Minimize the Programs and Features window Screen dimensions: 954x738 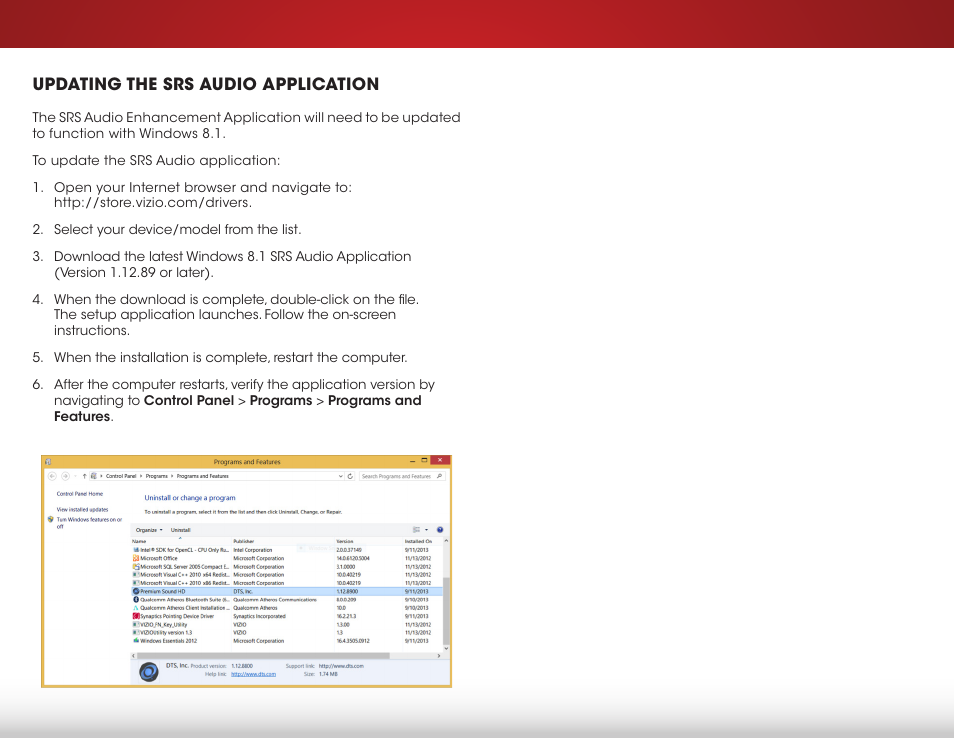[x=413, y=461]
